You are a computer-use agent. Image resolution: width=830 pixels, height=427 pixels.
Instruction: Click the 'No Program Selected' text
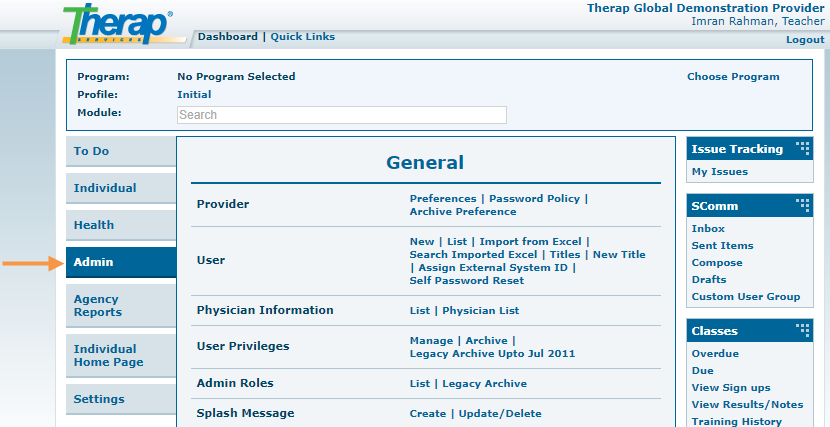tap(236, 77)
